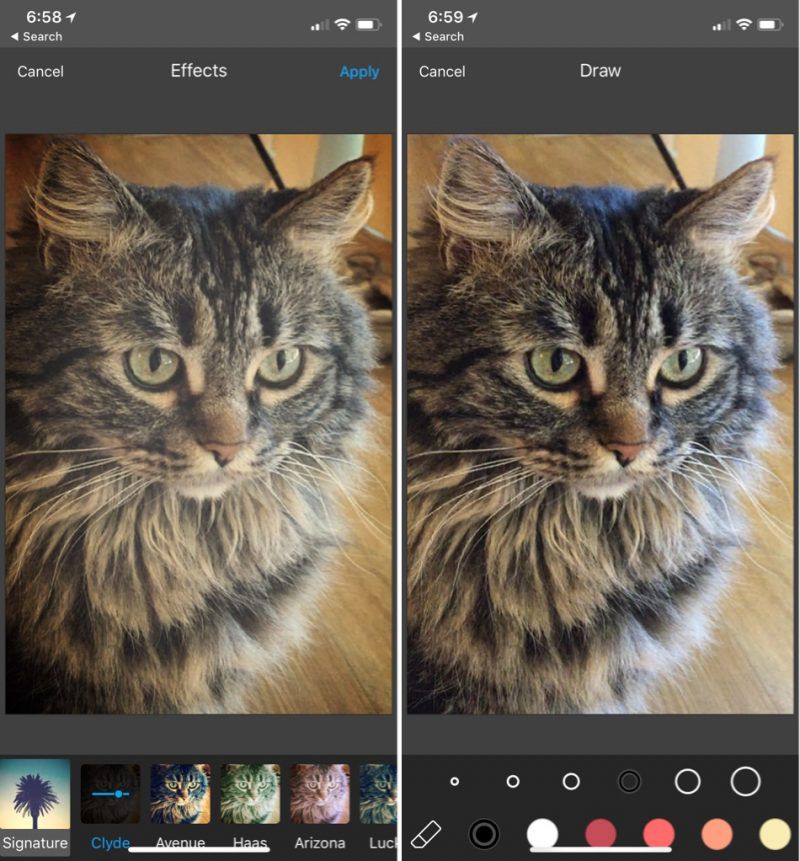Cancel out of the Draw screen
Image resolution: width=800 pixels, height=861 pixels.
click(442, 72)
